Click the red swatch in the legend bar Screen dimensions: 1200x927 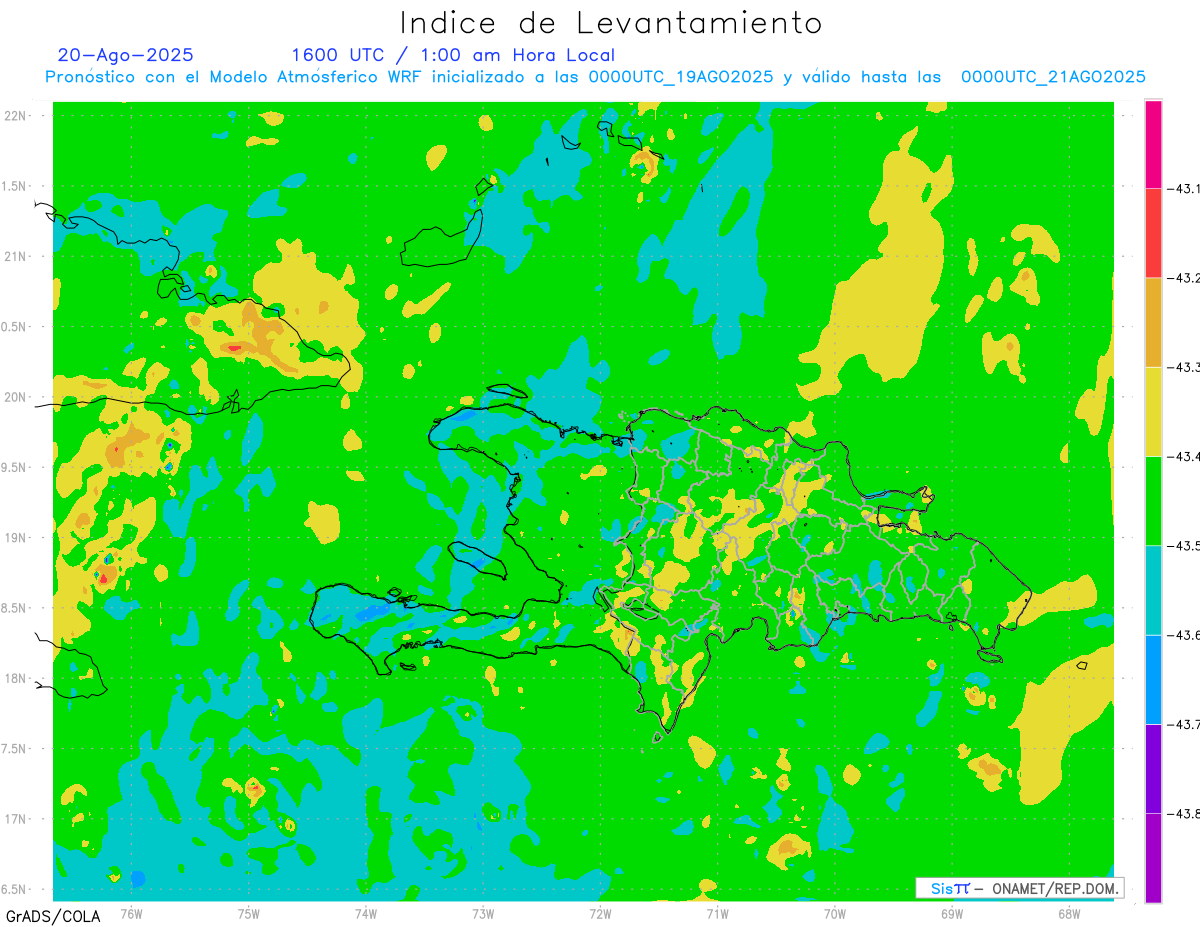[x=1153, y=232]
